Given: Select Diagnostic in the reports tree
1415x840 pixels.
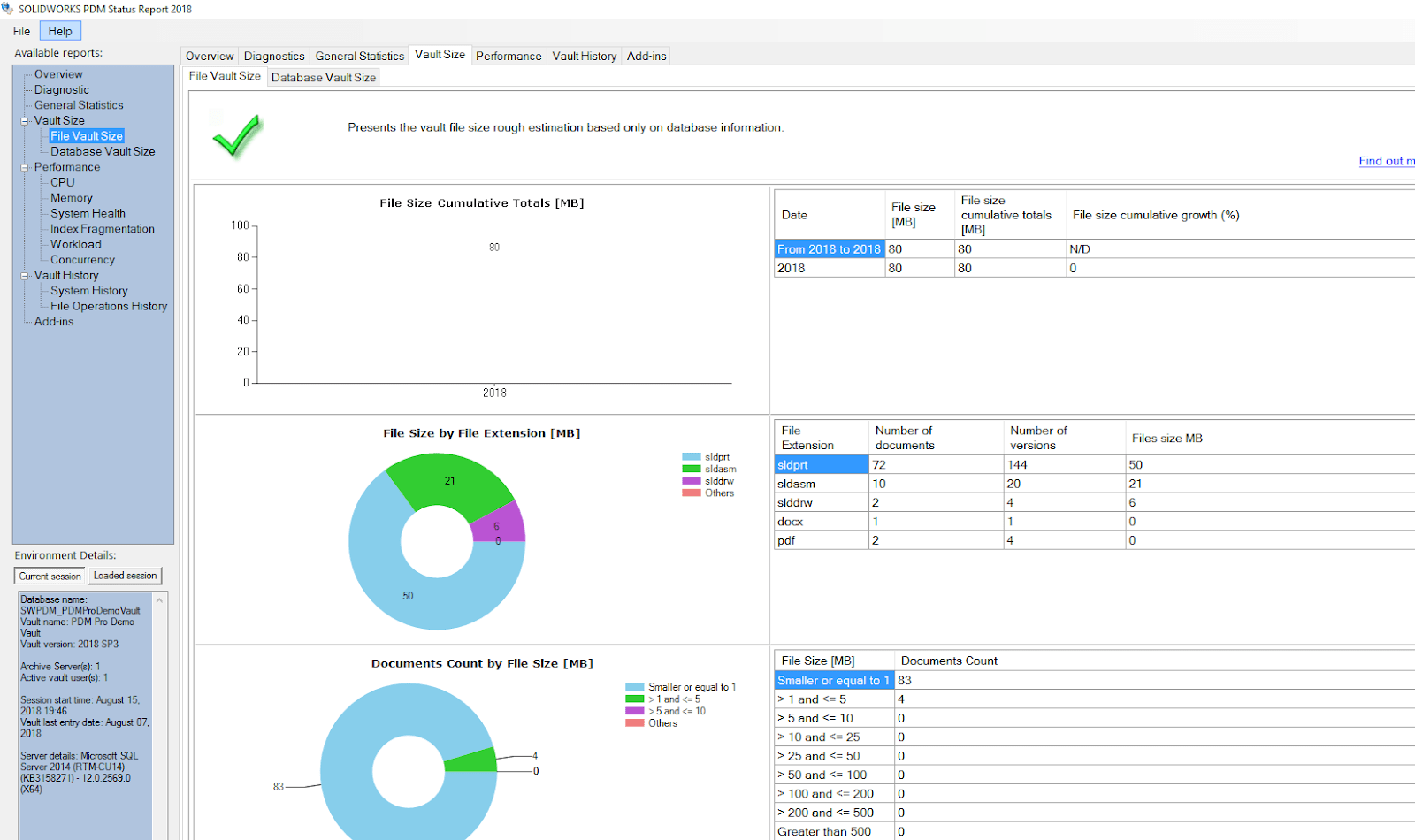Looking at the screenshot, I should (x=62, y=89).
